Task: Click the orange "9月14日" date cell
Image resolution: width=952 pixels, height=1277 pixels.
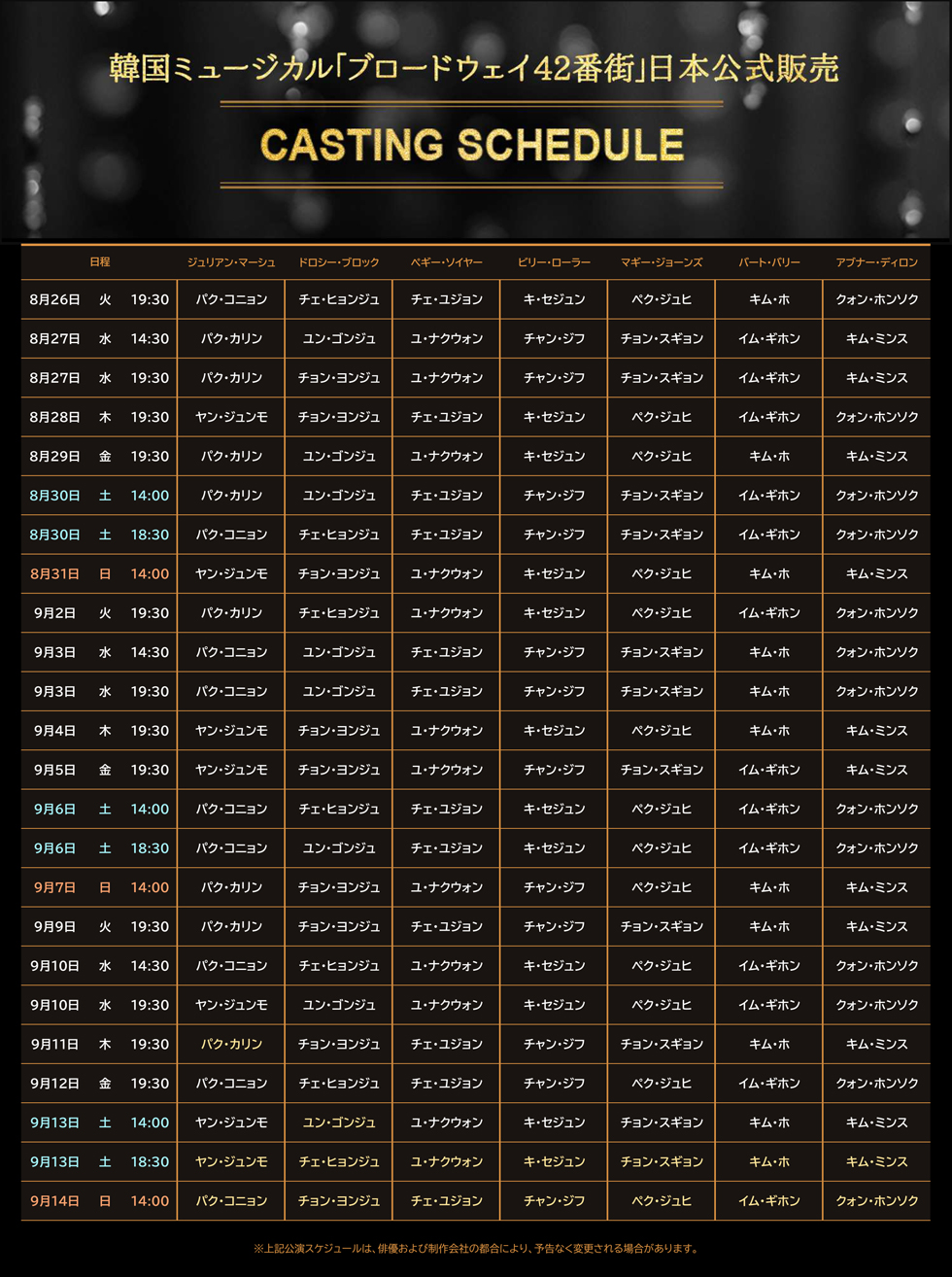Action: click(54, 1201)
